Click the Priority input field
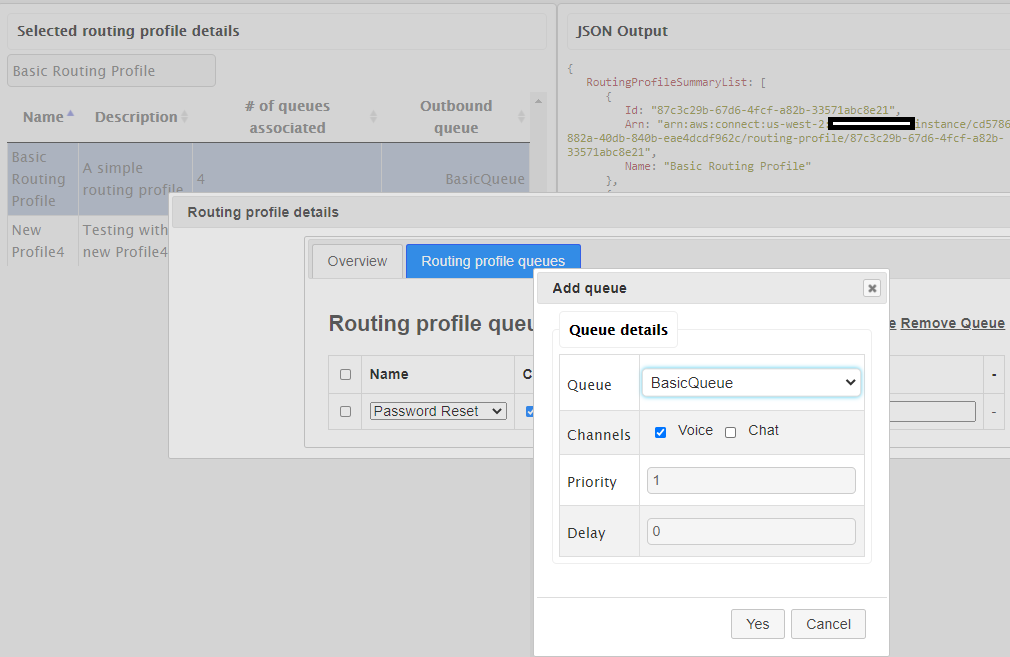 pyautogui.click(x=751, y=481)
